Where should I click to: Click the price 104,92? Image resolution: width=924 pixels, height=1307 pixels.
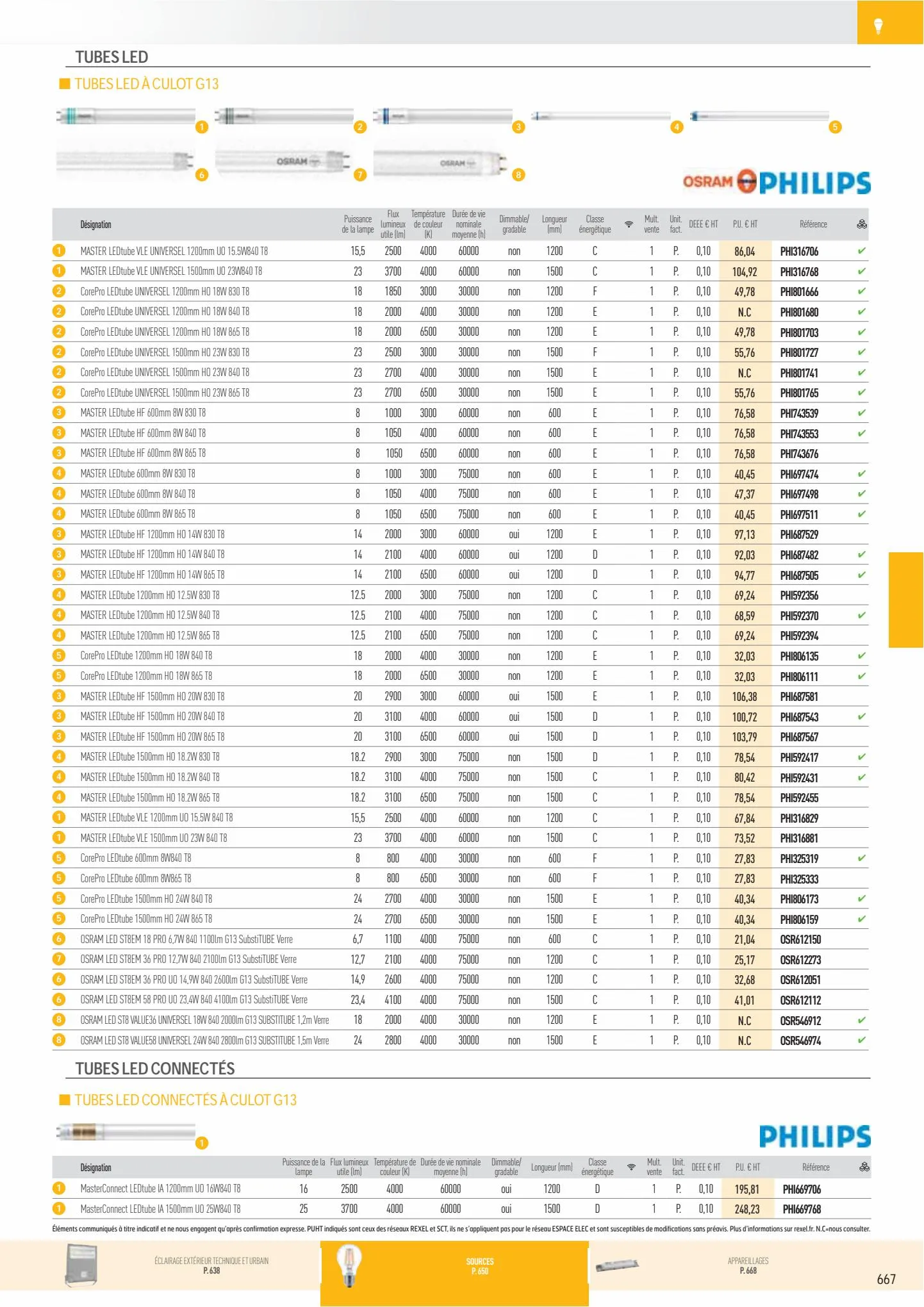[745, 272]
